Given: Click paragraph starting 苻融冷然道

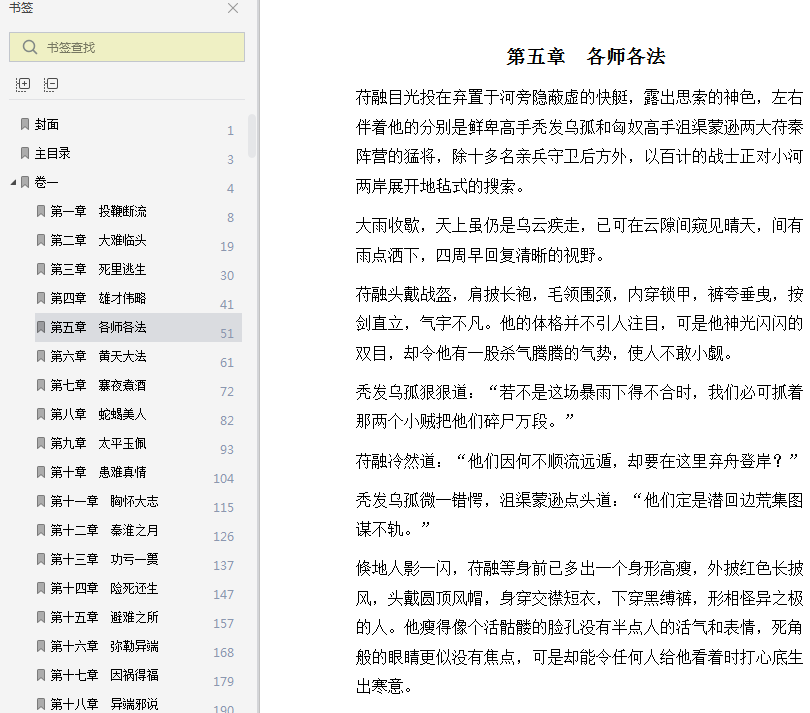Looking at the screenshot, I should tap(577, 461).
